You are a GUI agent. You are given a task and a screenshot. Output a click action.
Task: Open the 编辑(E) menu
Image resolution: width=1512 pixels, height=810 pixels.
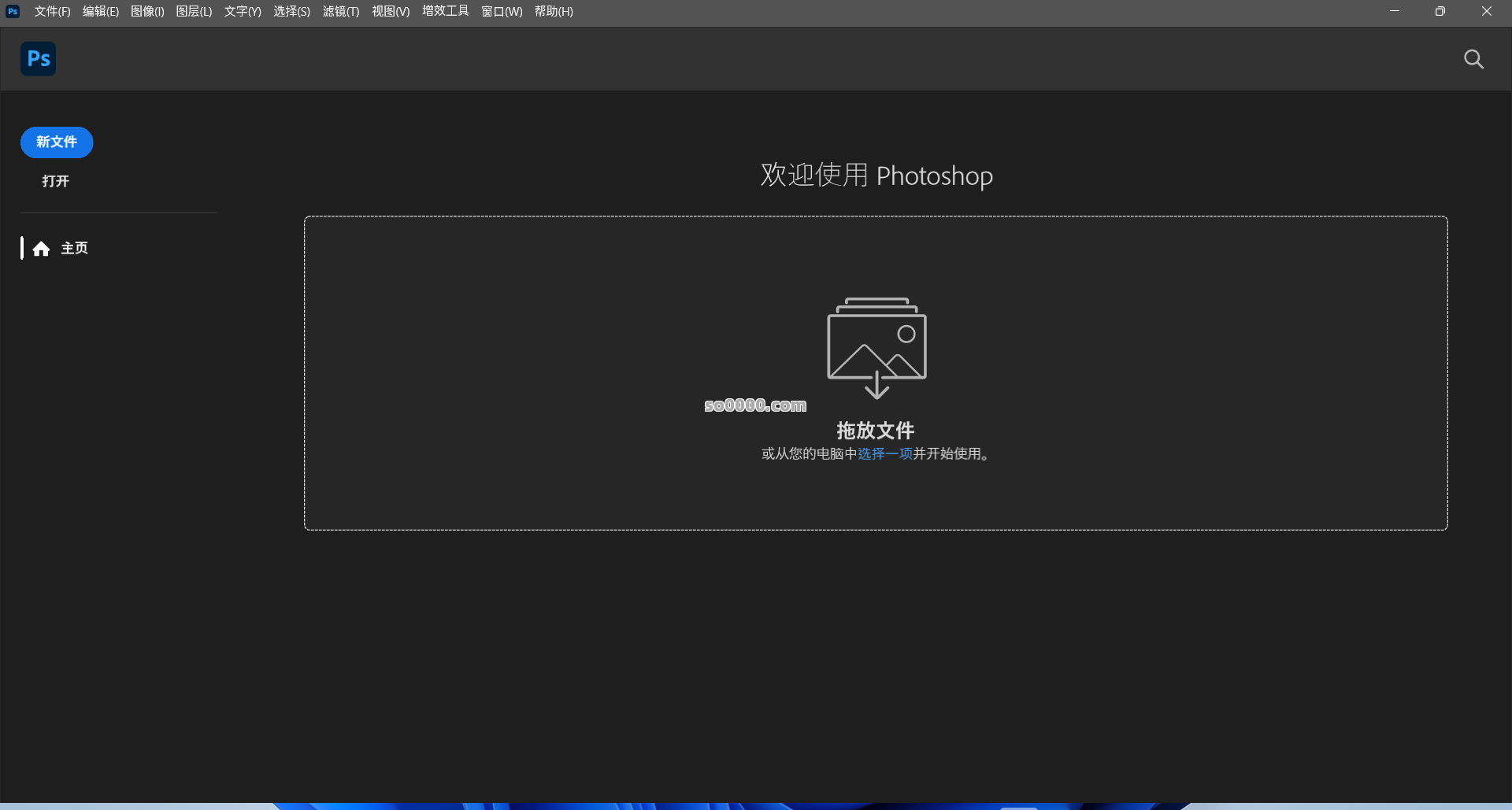pos(100,11)
